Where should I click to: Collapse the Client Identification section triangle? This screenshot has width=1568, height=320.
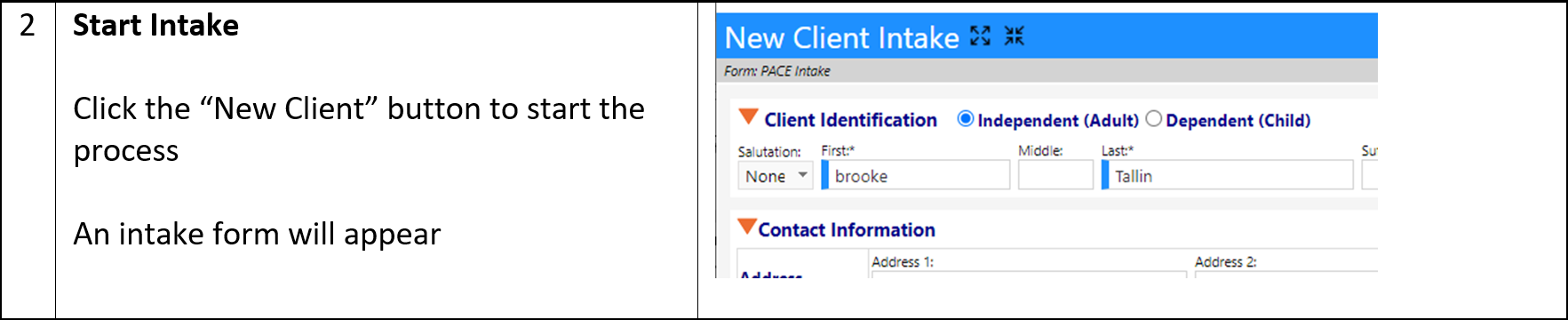click(x=748, y=118)
